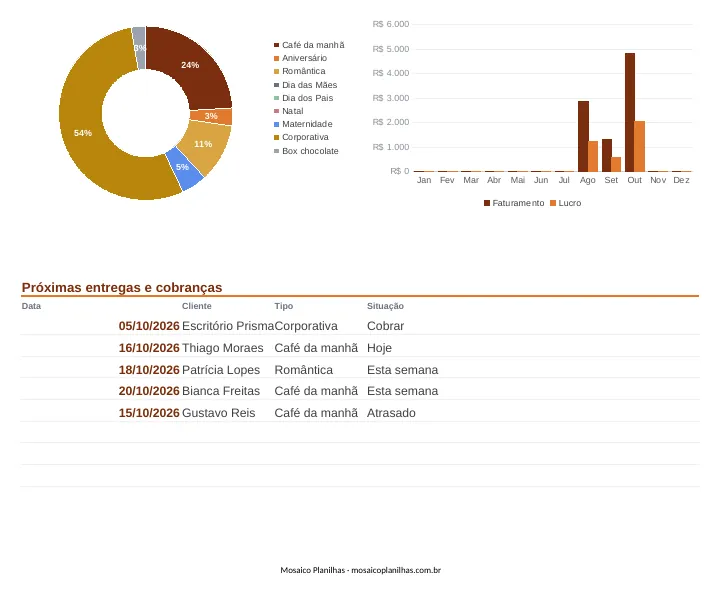The height and width of the screenshot is (595, 719).
Task: Click Café da manhã in Gustavo Reis row
Action: point(316,413)
